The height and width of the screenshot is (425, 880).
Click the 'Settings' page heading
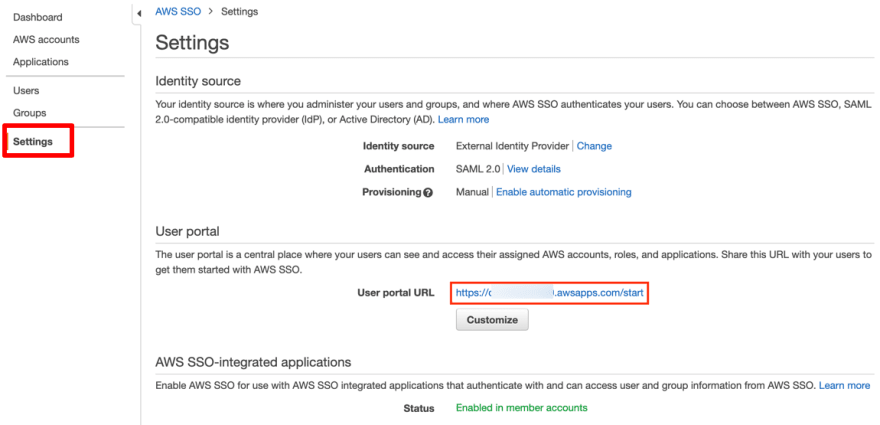click(192, 43)
